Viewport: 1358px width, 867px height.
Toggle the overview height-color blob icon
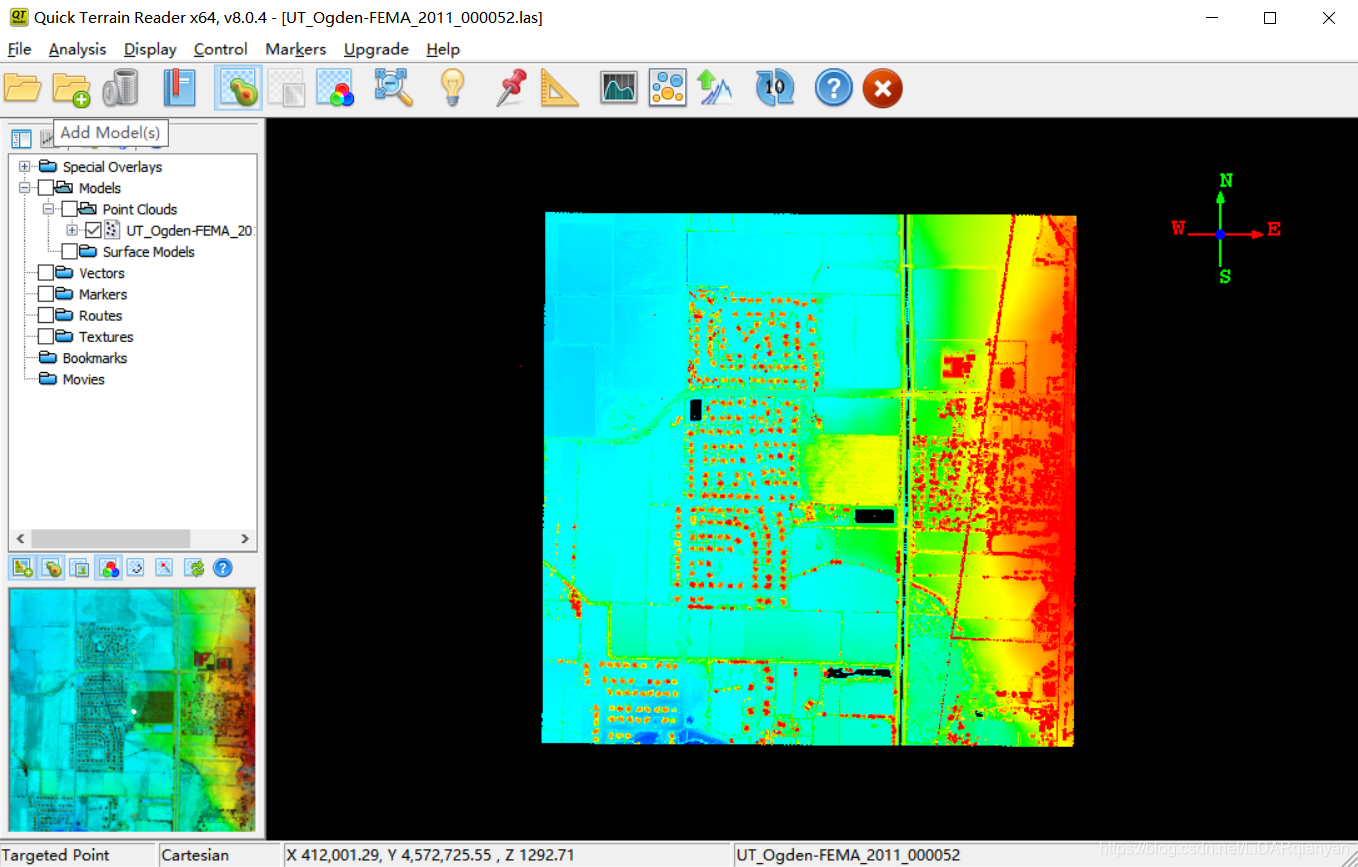point(53,568)
